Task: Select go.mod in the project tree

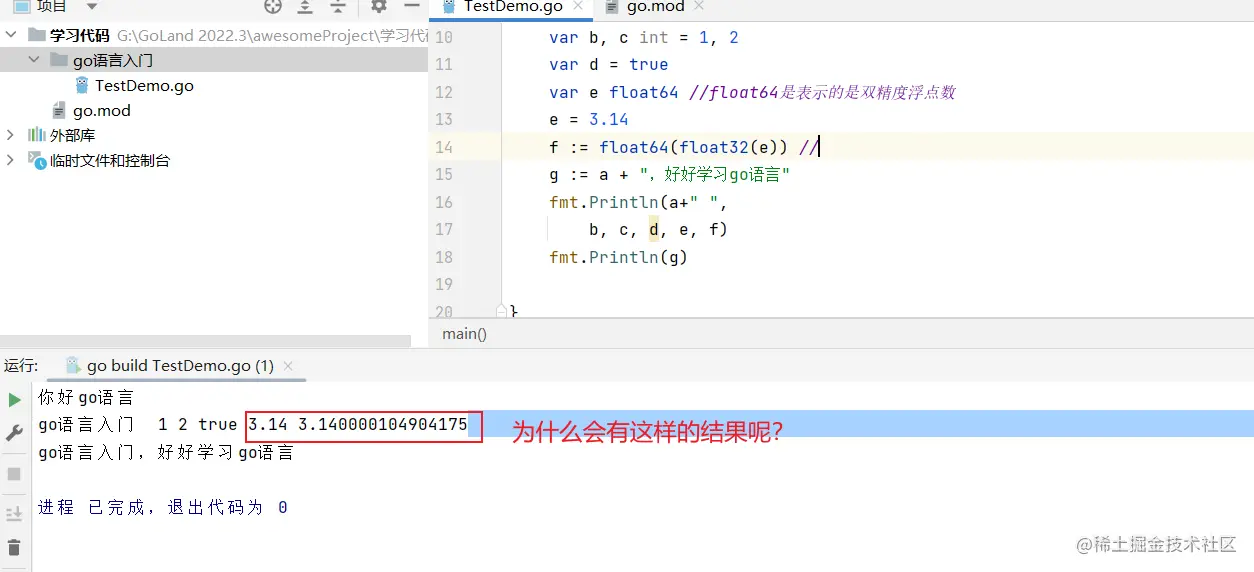Action: pyautogui.click(x=91, y=110)
